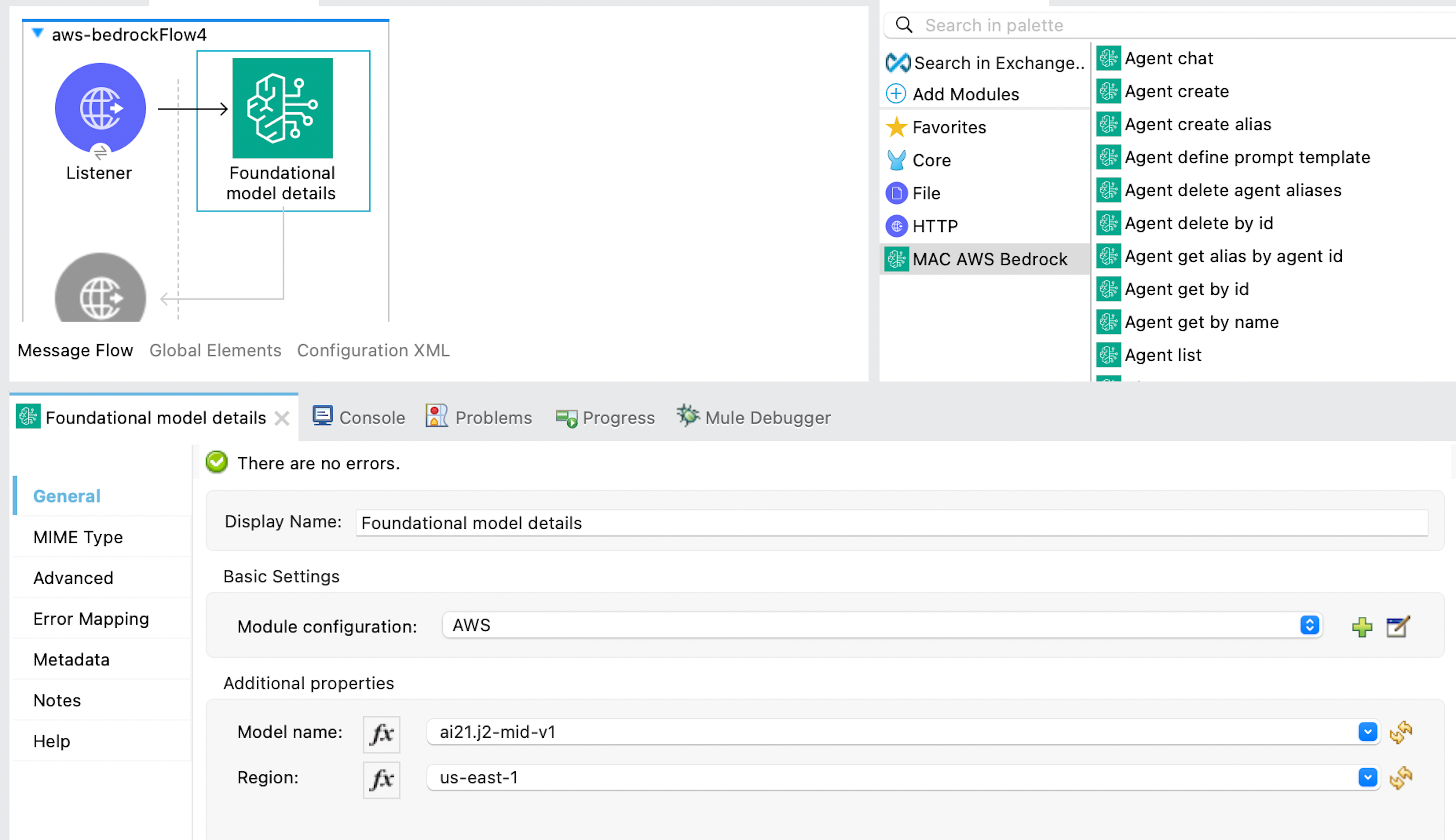Pick the Agent create alias operation icon

pyautogui.click(x=1109, y=124)
